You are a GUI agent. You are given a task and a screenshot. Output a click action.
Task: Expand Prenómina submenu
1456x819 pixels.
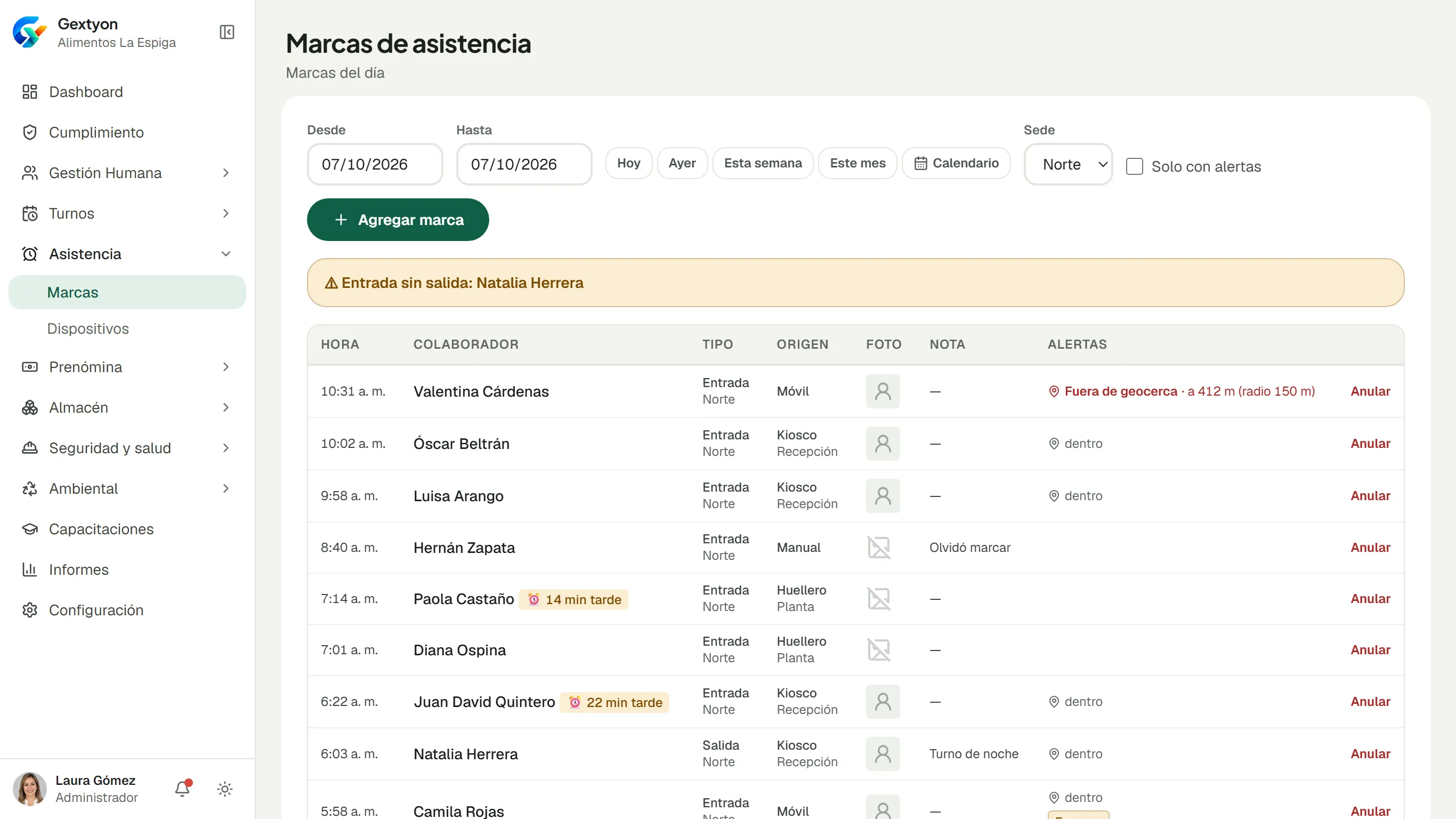tap(127, 367)
